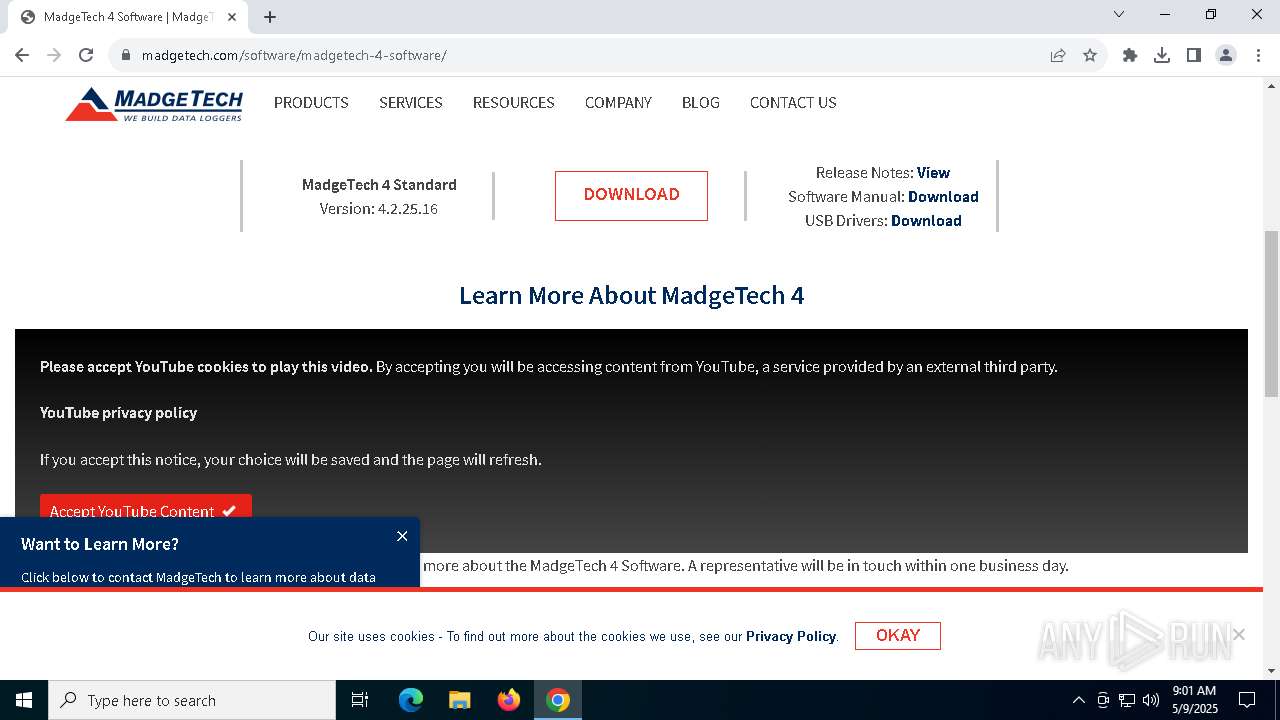Open the taskbar clock and date

[1194, 700]
